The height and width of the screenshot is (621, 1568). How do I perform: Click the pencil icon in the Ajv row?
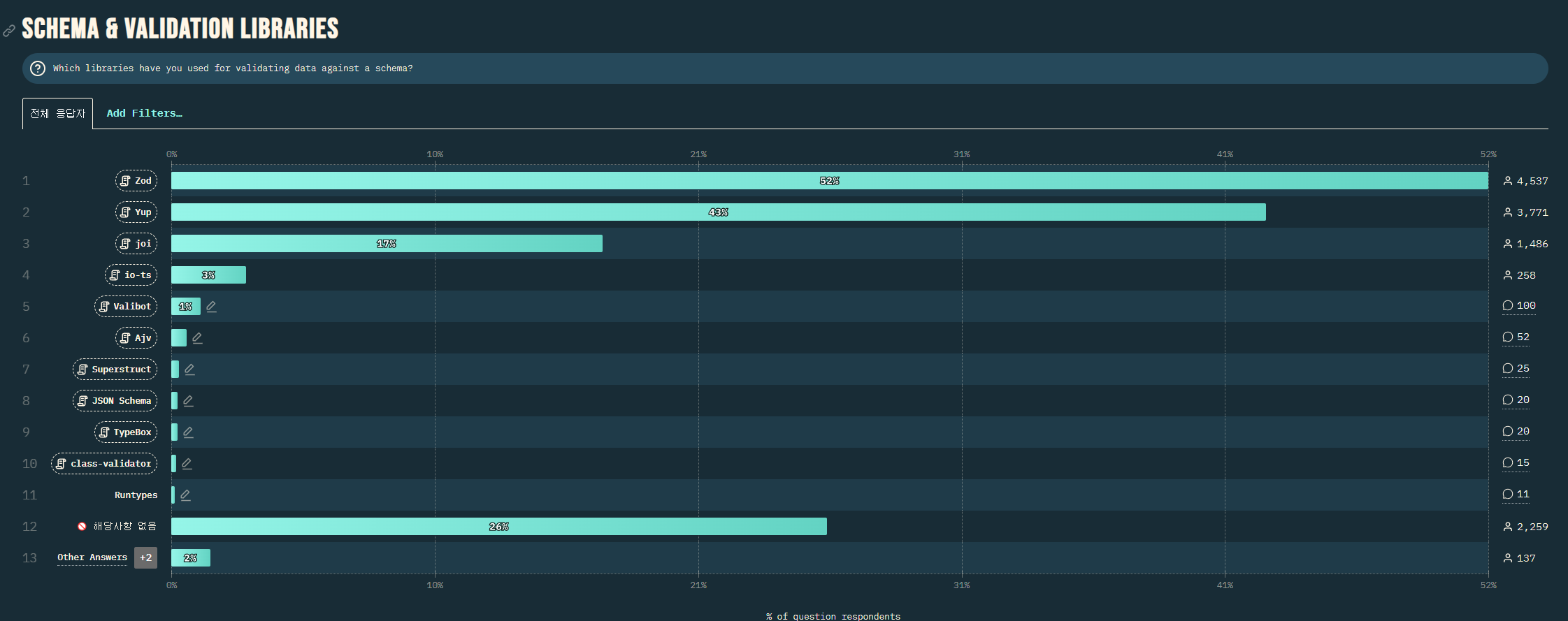(197, 338)
